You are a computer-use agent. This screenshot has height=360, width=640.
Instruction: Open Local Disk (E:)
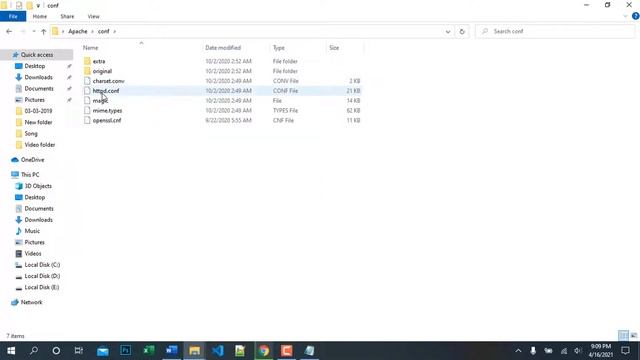(x=42, y=287)
